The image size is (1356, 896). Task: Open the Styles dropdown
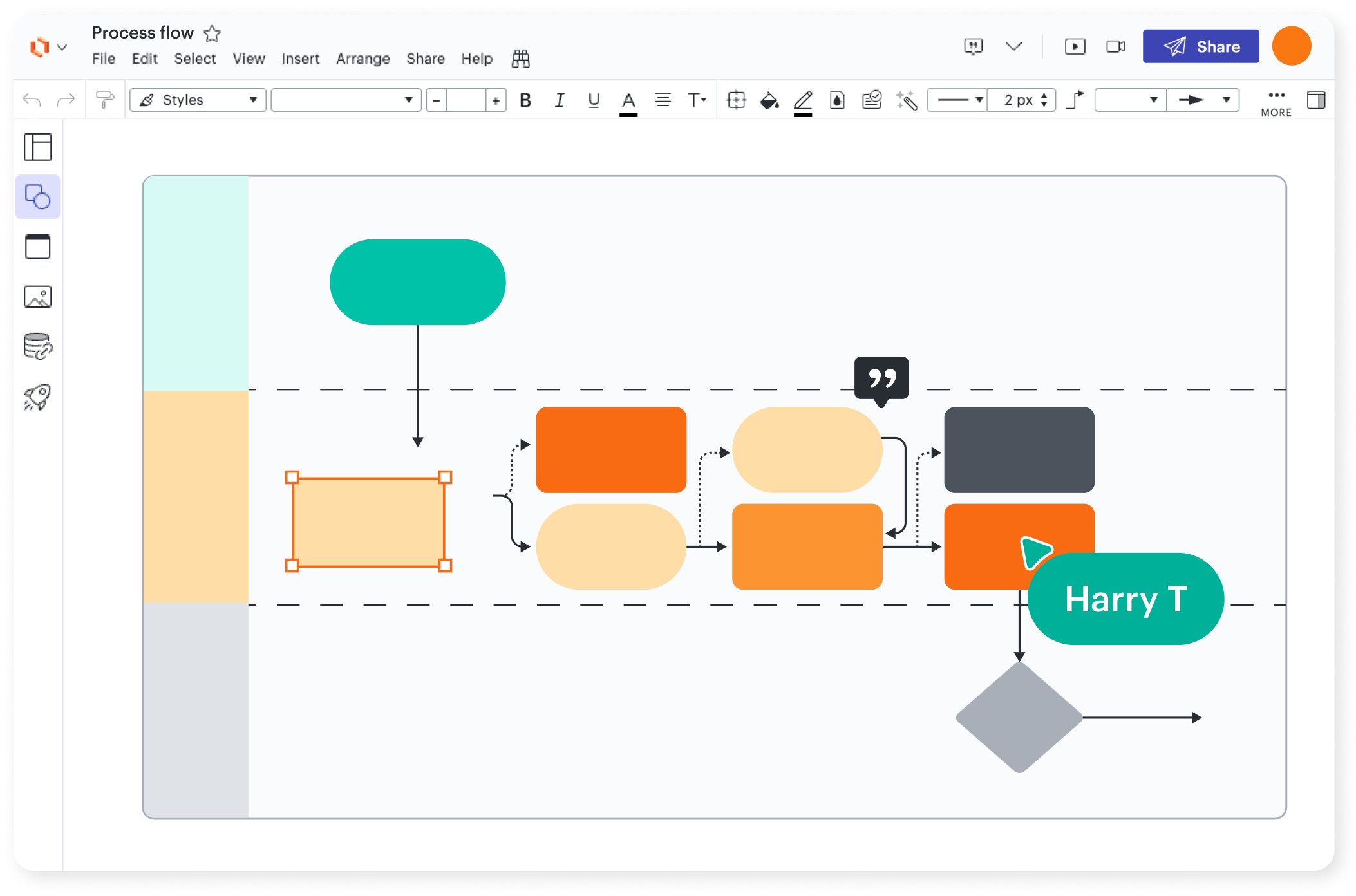pyautogui.click(x=196, y=99)
